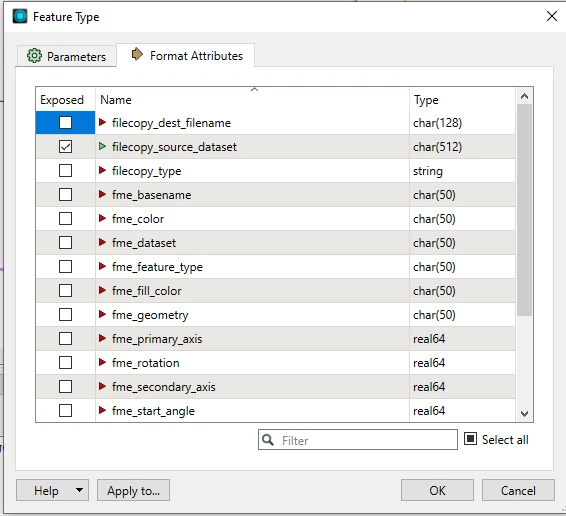This screenshot has height=516, width=566.
Task: Switch to the Parameters tab
Action: 66,56
